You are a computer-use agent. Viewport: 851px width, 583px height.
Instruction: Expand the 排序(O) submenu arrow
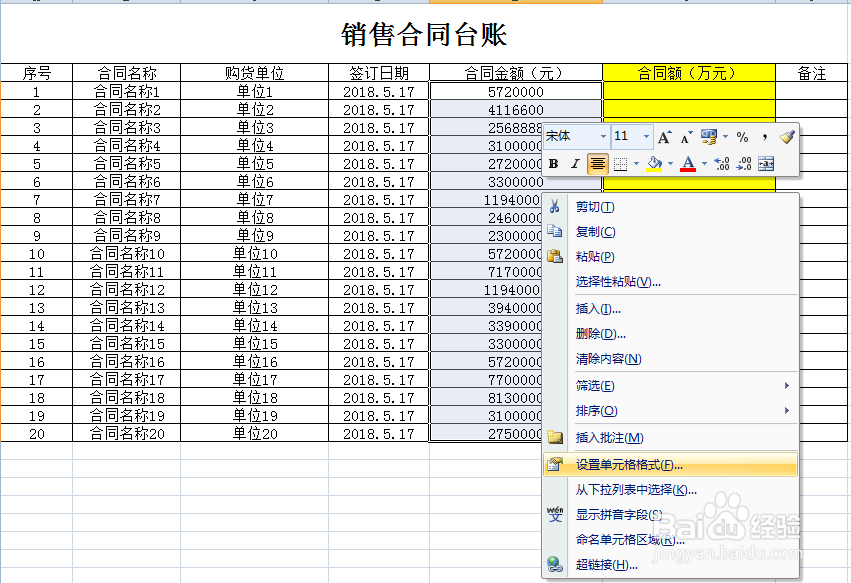click(786, 410)
